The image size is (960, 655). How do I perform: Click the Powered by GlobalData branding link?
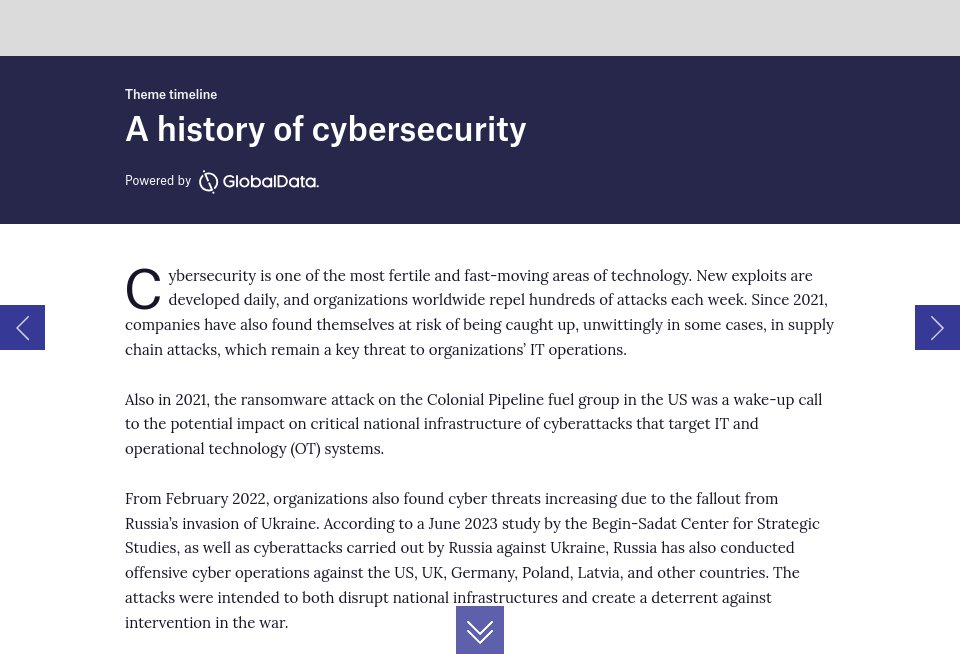[222, 181]
